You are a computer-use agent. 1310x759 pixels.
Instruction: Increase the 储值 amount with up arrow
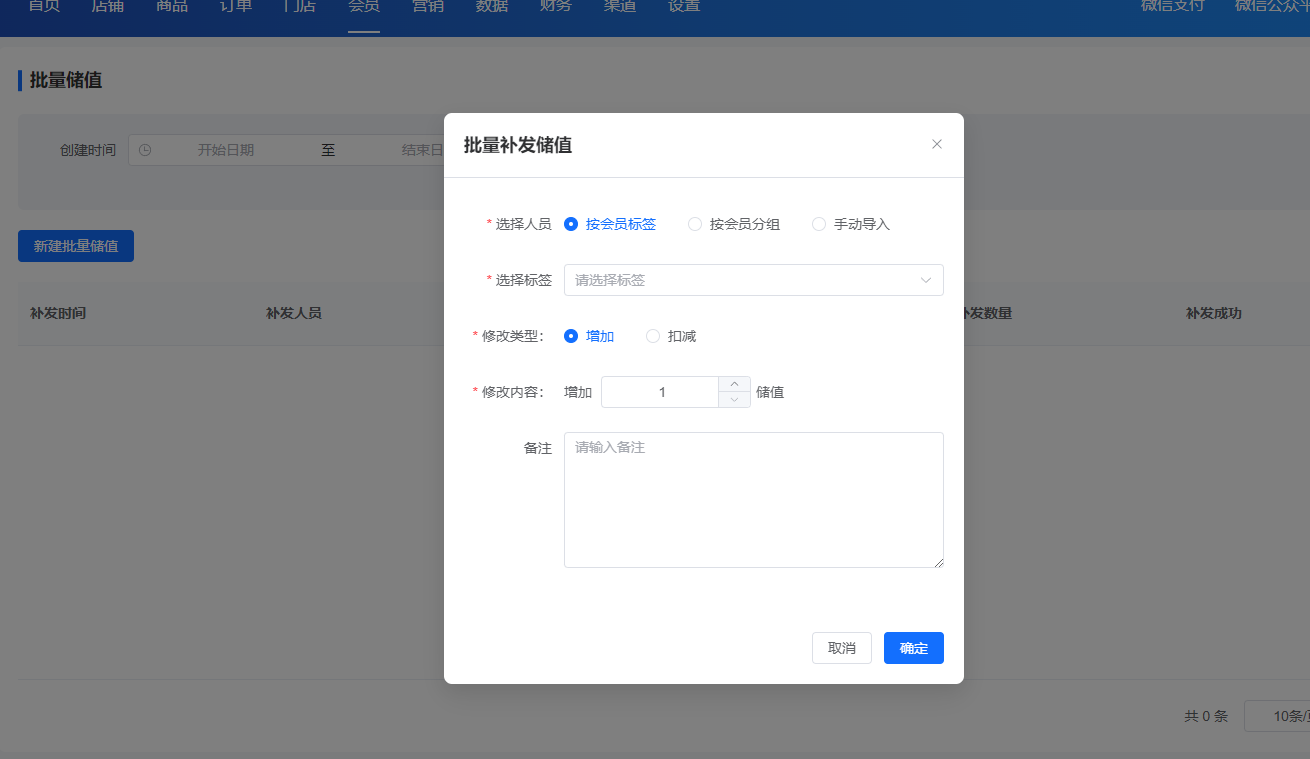(x=734, y=384)
